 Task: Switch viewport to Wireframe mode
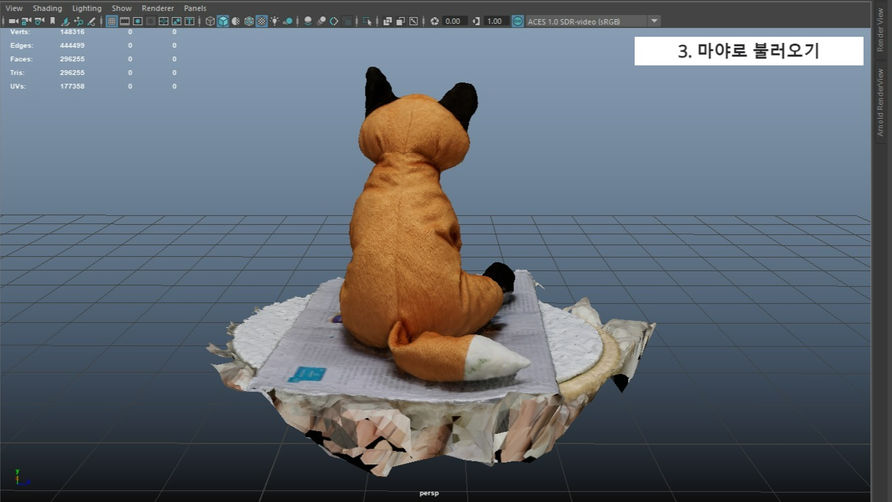(210, 21)
